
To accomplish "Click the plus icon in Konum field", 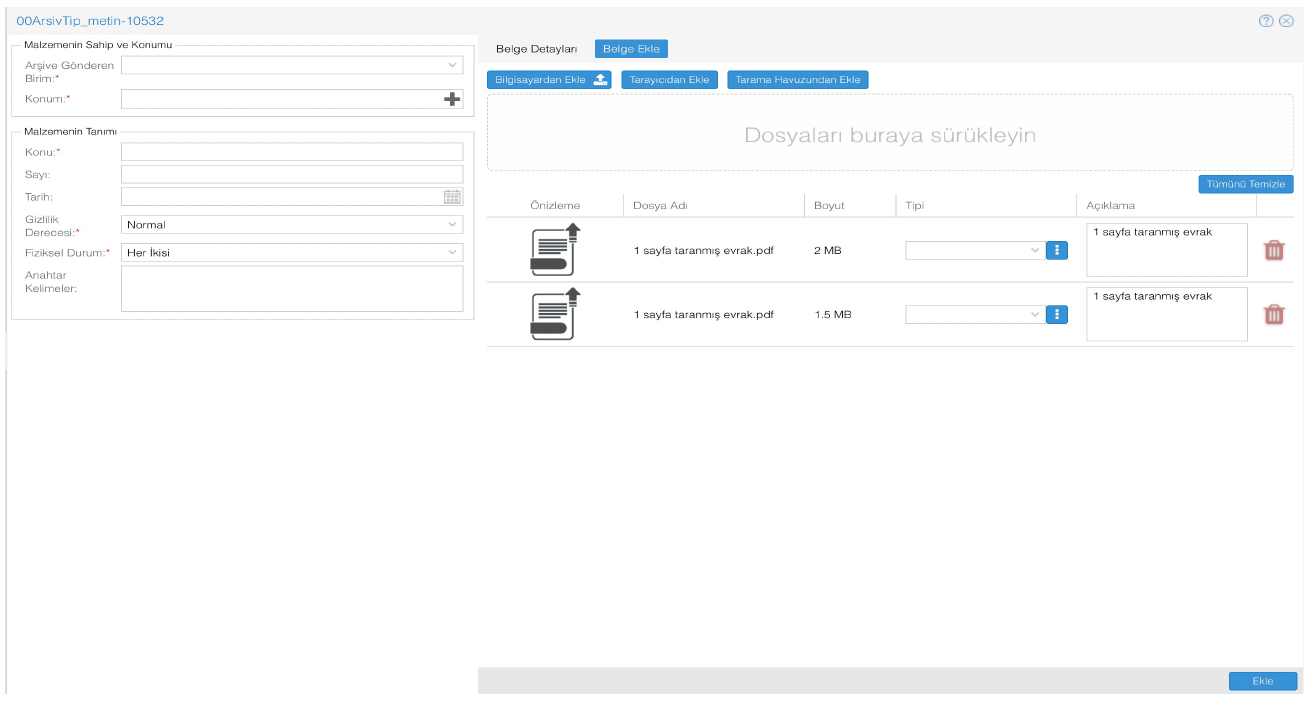I will coord(452,99).
